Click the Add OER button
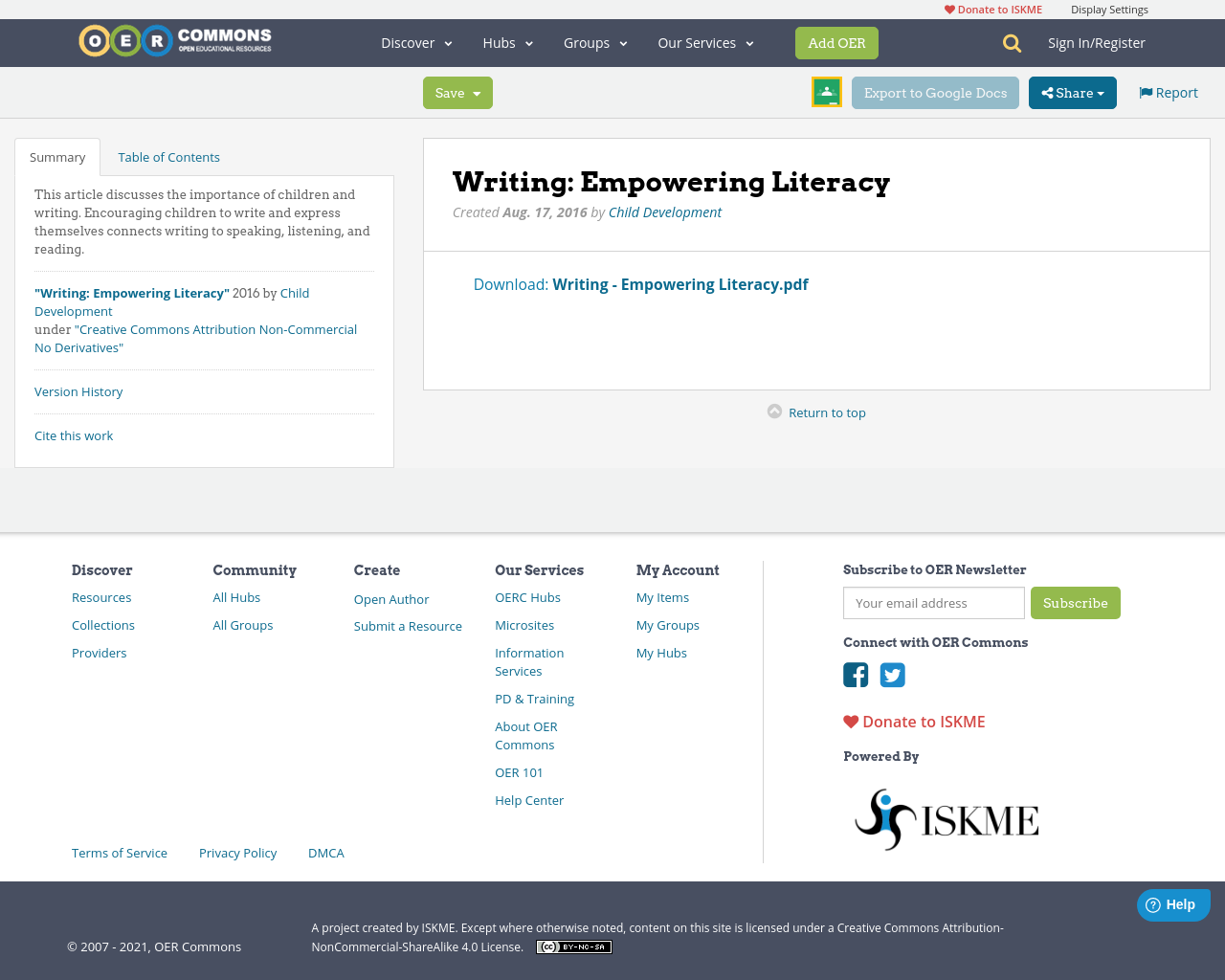The width and height of the screenshot is (1225, 980). pyautogui.click(x=836, y=42)
